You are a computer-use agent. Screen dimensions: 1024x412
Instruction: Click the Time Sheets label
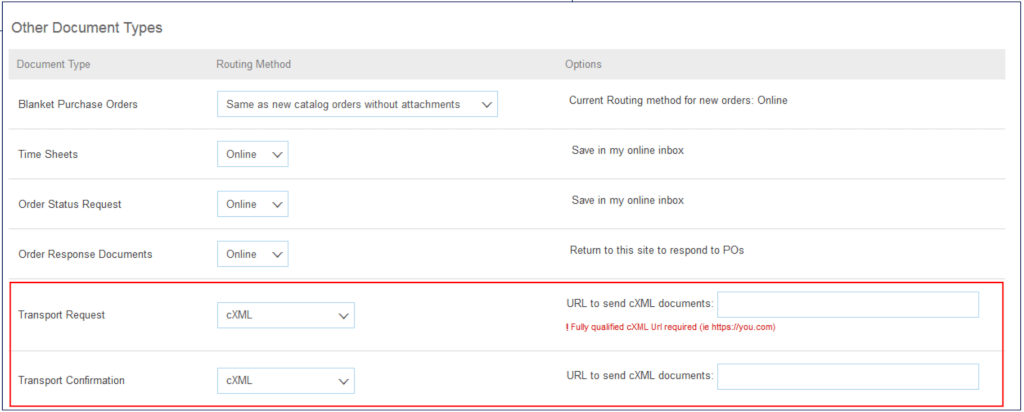pyautogui.click(x=48, y=154)
